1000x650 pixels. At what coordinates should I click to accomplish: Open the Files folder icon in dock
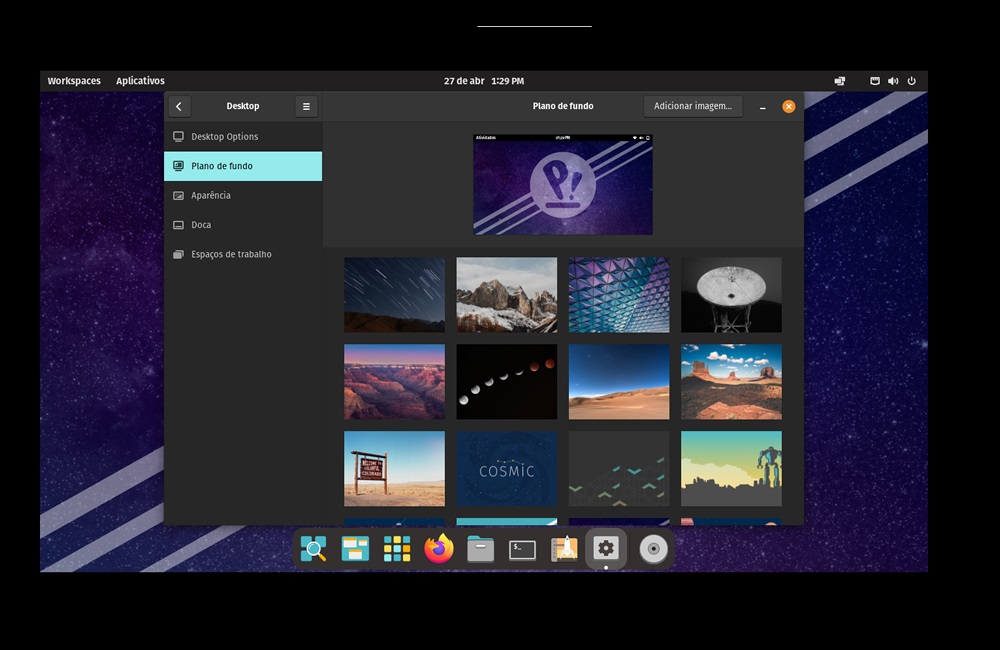coord(481,549)
